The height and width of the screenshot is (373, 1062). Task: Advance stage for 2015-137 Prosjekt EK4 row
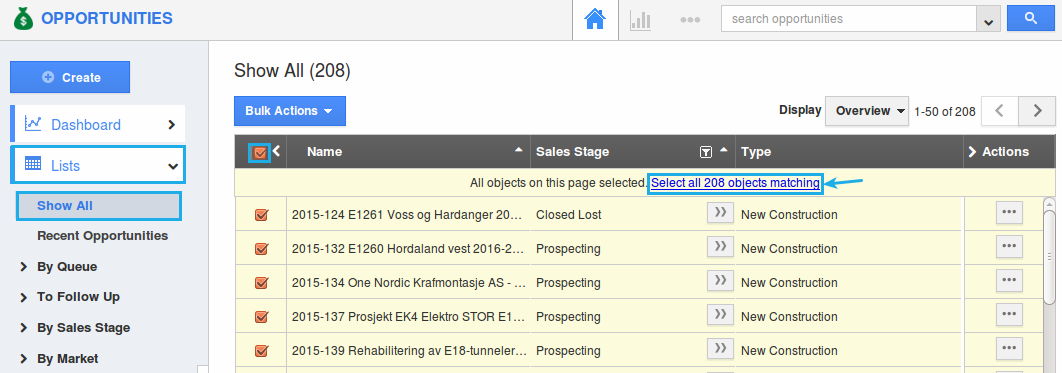[721, 314]
